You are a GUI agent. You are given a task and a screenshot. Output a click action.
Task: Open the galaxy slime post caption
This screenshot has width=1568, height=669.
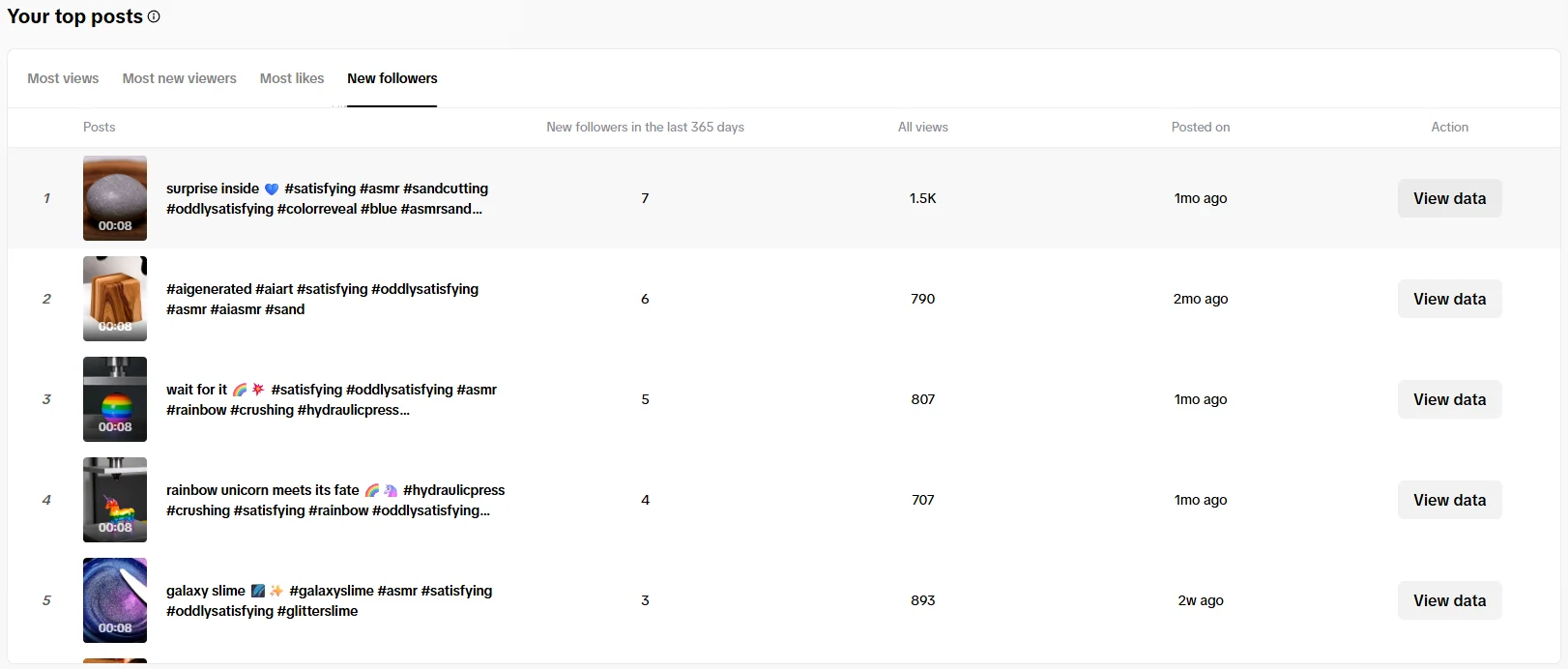(x=329, y=600)
